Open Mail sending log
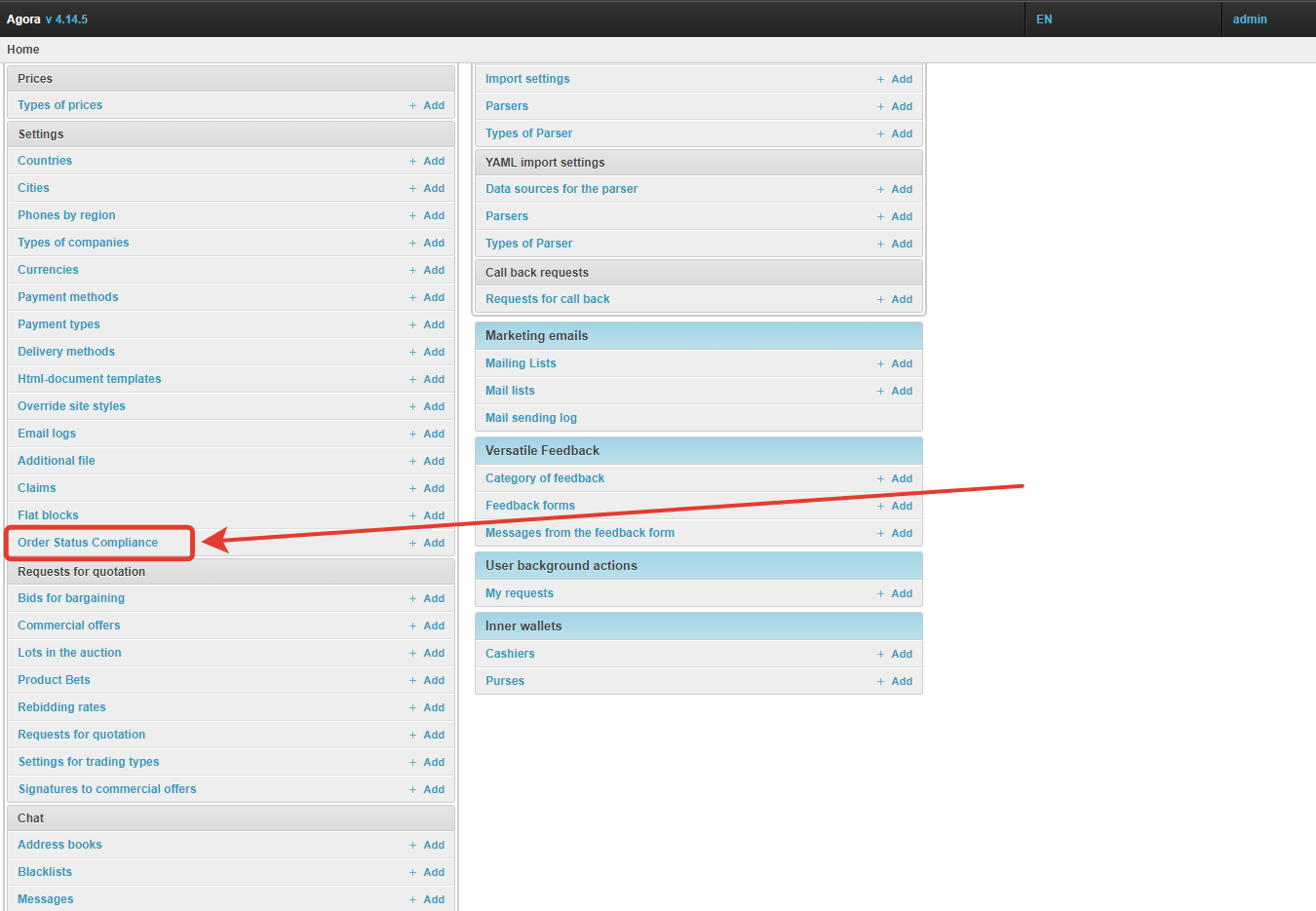Screen dimensions: 1316x911 pos(531,418)
